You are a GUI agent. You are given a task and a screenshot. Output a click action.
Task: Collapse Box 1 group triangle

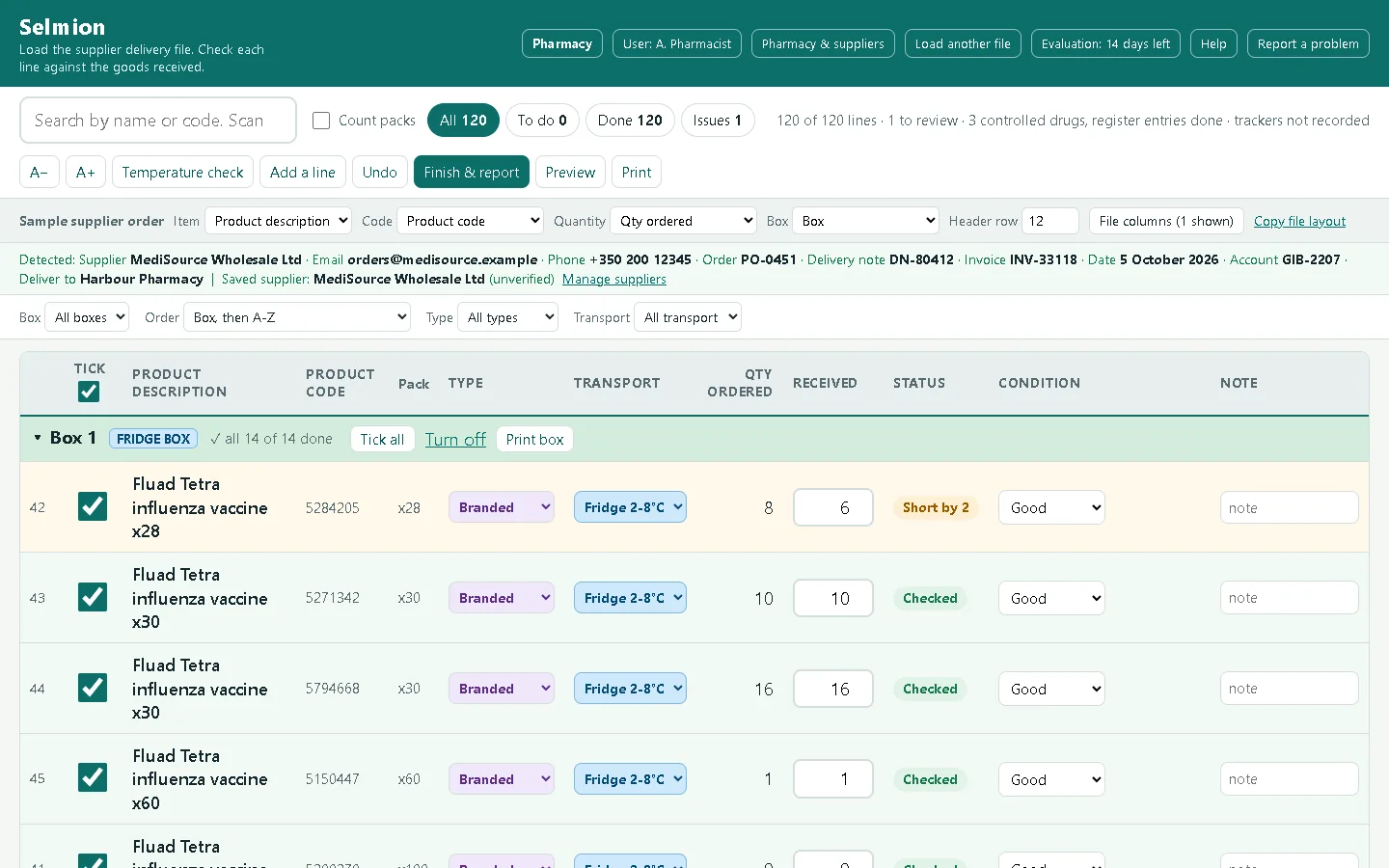pyautogui.click(x=38, y=438)
